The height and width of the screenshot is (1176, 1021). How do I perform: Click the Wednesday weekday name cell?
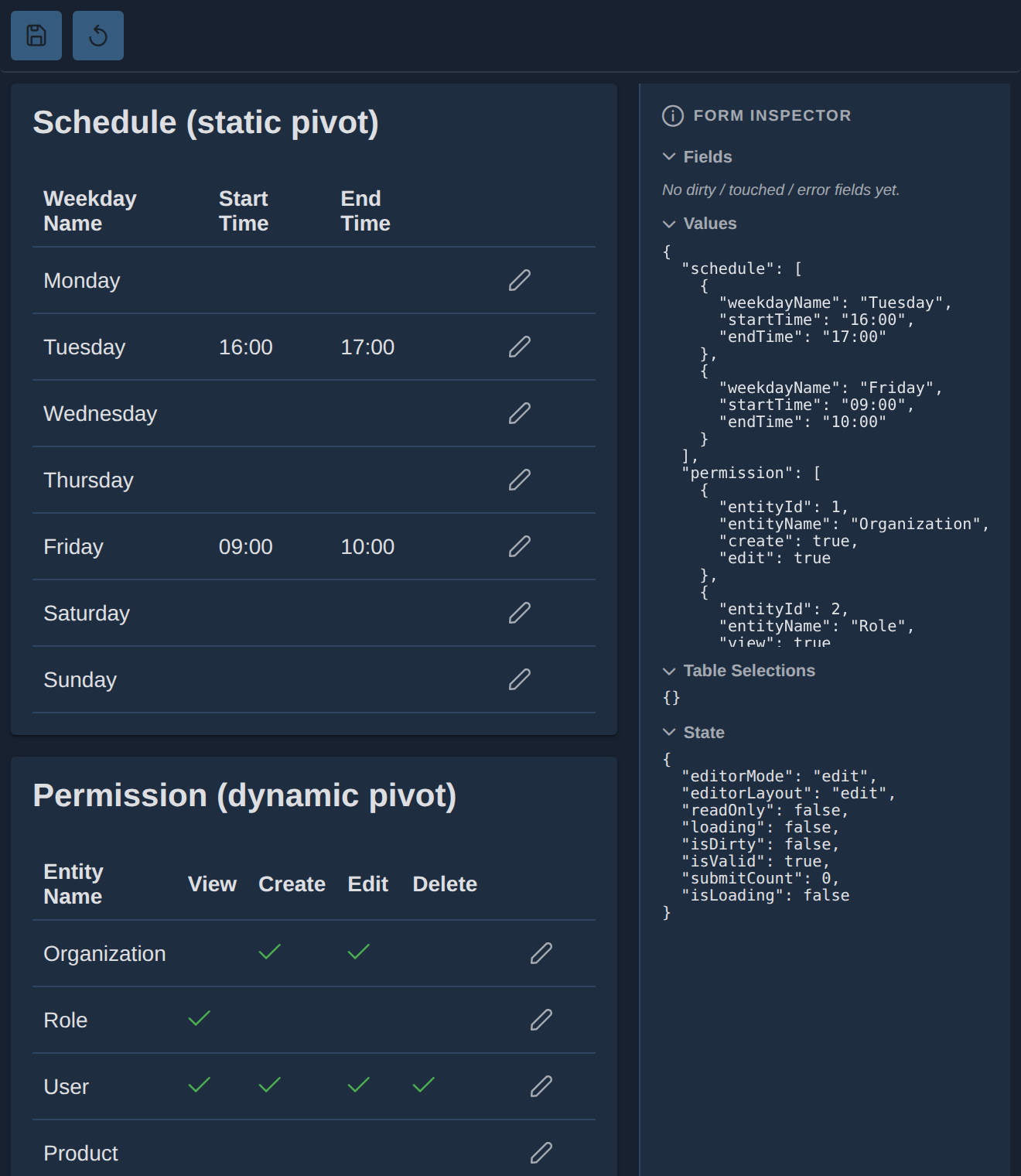(x=101, y=413)
